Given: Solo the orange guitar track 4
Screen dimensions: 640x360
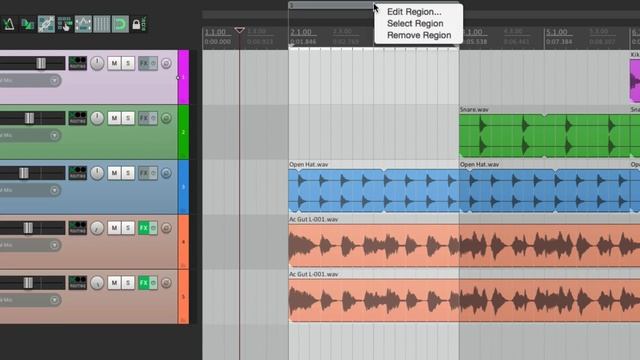Looking at the screenshot, I should pos(128,228).
